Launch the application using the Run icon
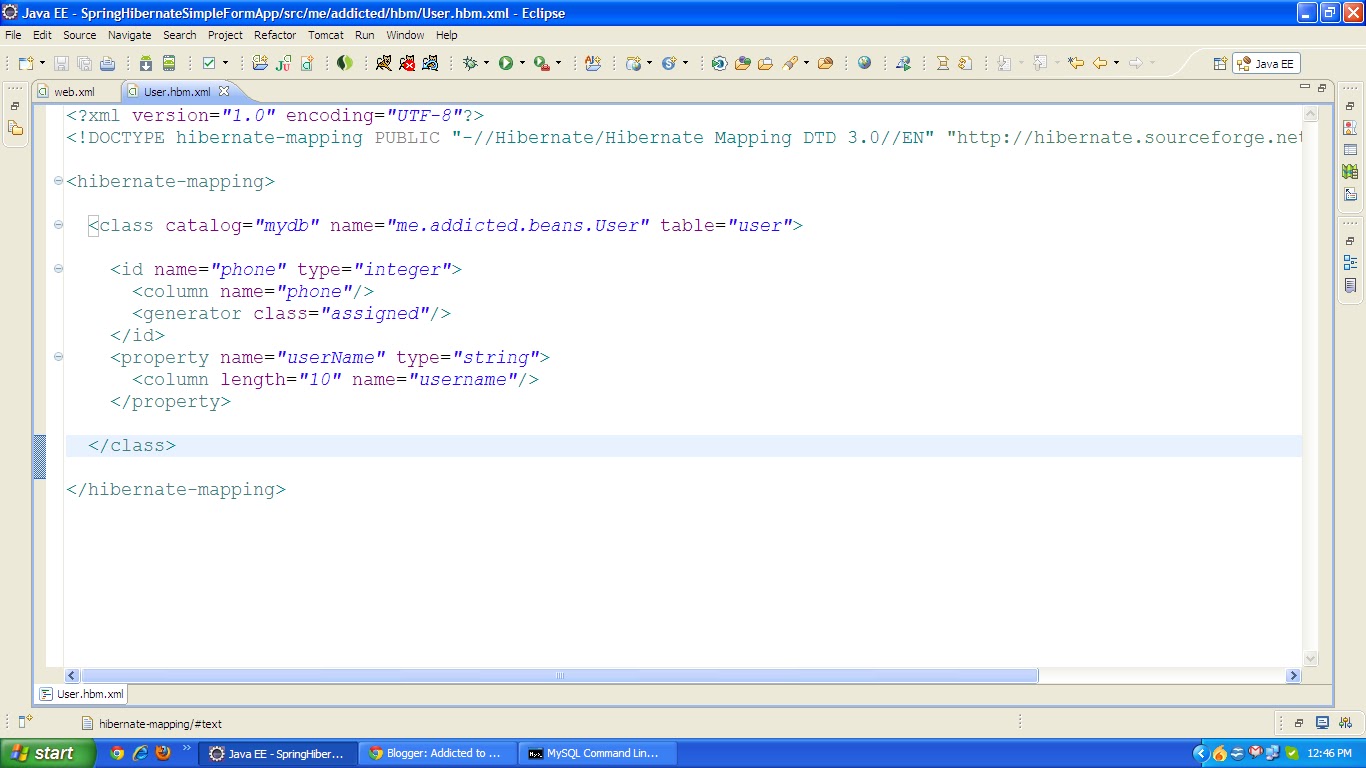 coord(506,62)
